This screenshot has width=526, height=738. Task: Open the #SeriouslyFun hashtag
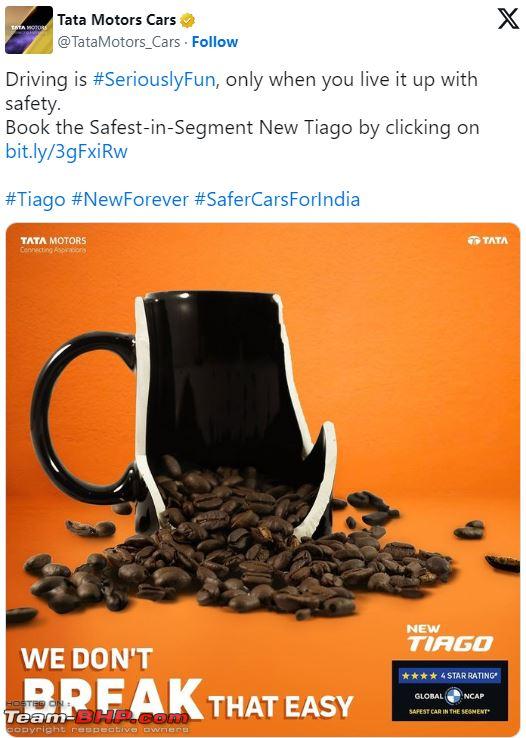coord(154,79)
